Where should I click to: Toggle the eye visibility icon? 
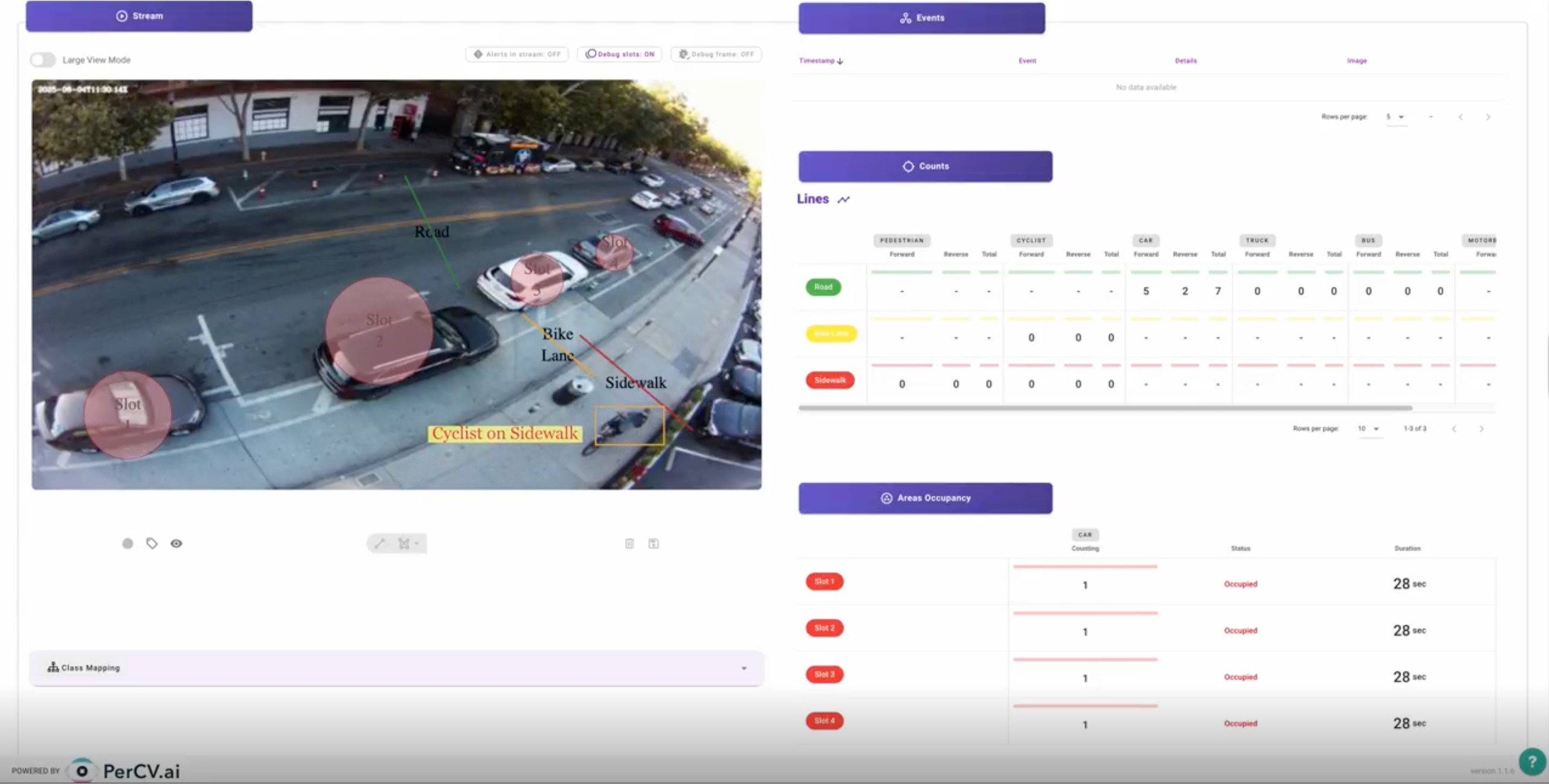click(x=176, y=544)
